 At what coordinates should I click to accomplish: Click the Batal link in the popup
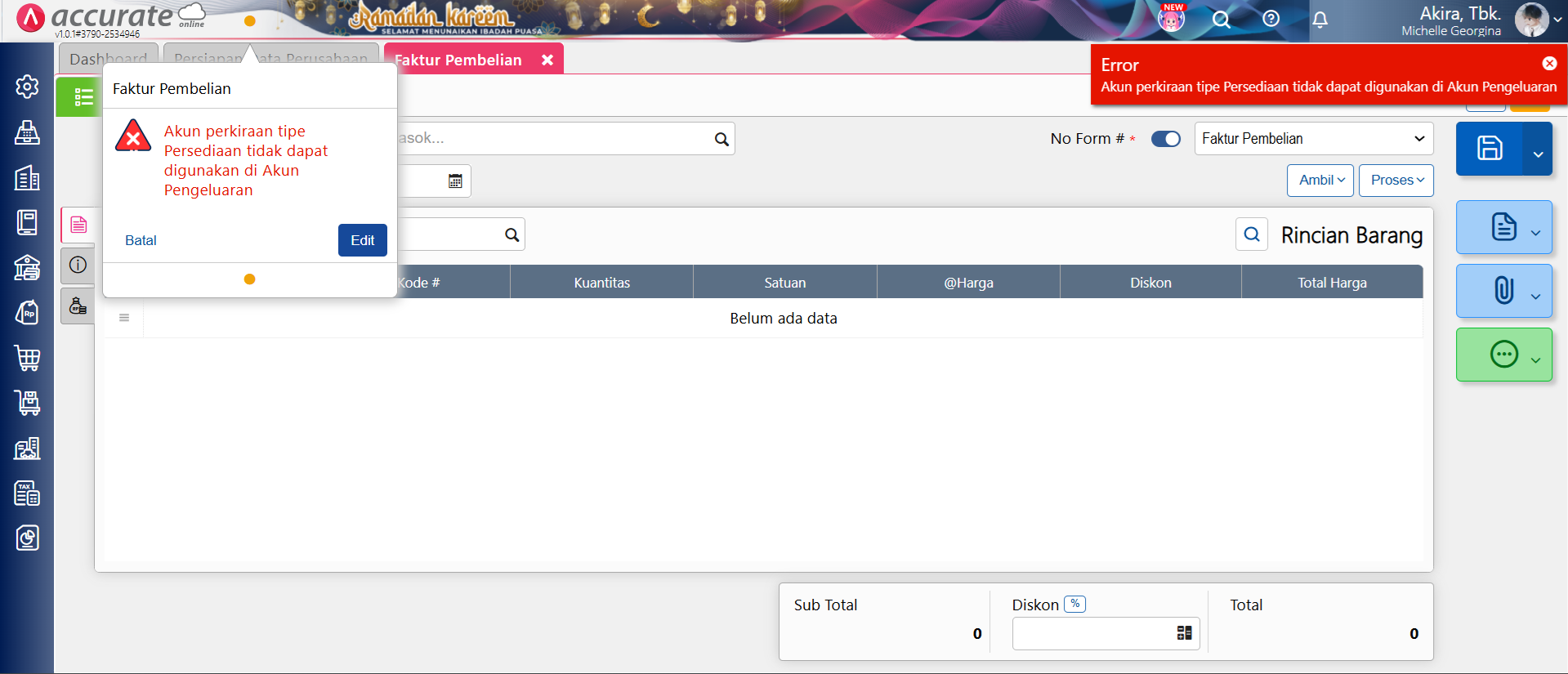point(141,240)
